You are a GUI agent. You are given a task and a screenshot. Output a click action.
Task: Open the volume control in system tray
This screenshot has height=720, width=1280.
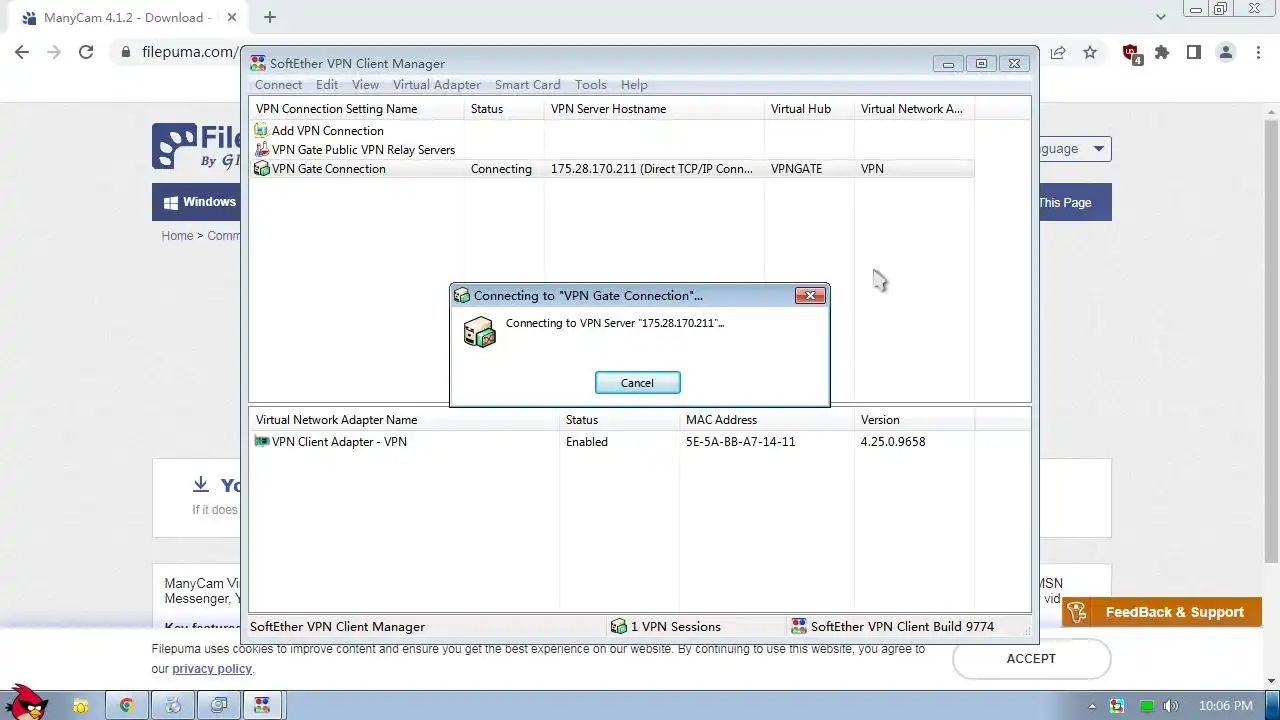(x=1171, y=706)
